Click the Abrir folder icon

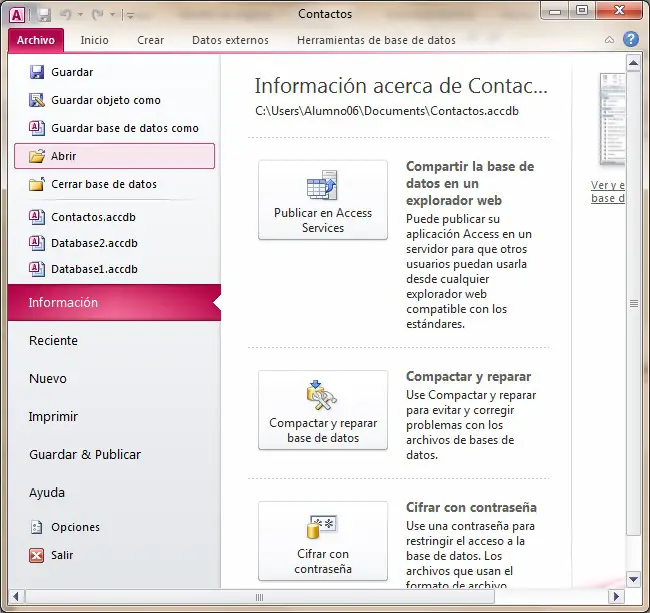click(36, 156)
